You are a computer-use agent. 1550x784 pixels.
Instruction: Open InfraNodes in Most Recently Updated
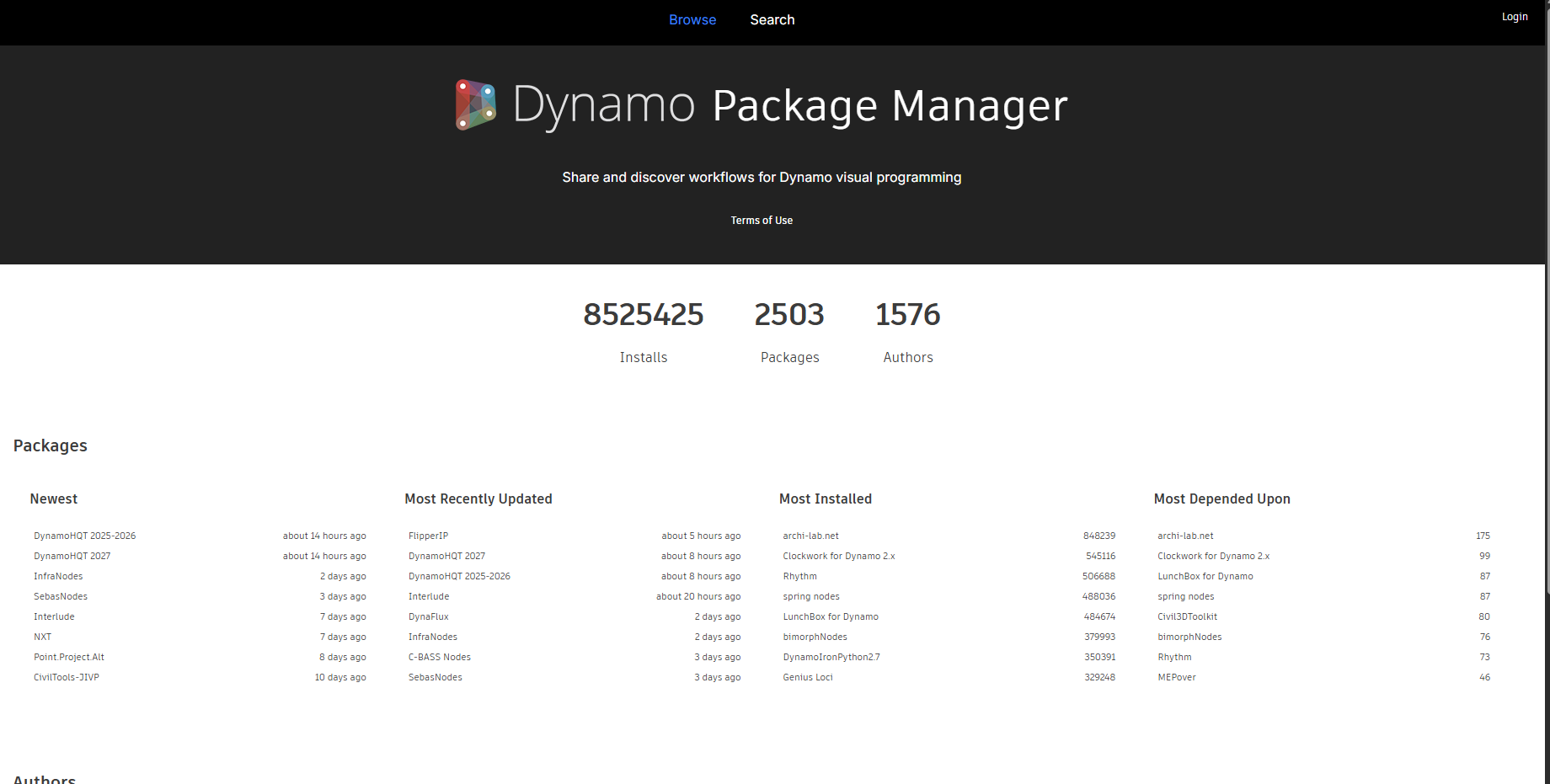pos(433,637)
